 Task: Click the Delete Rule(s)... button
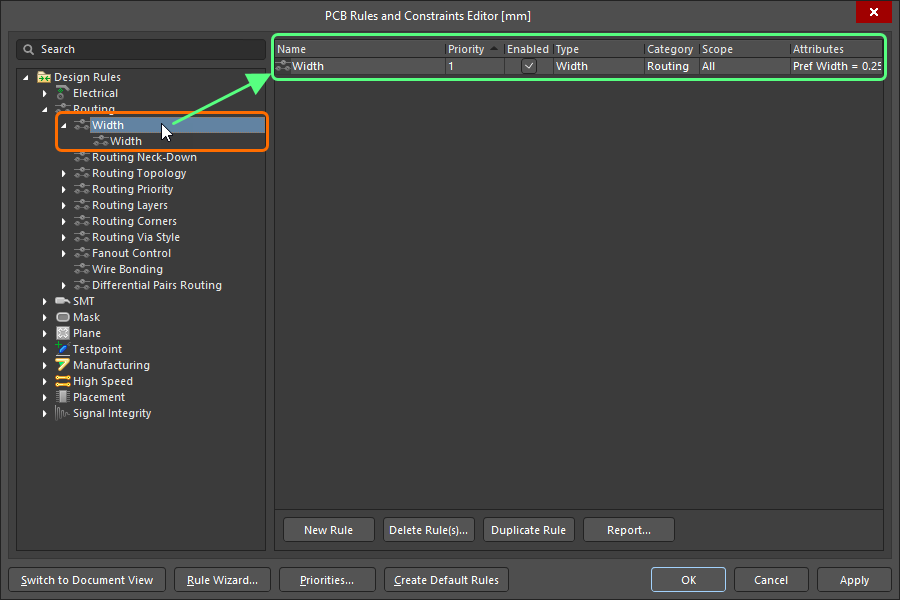(x=428, y=529)
